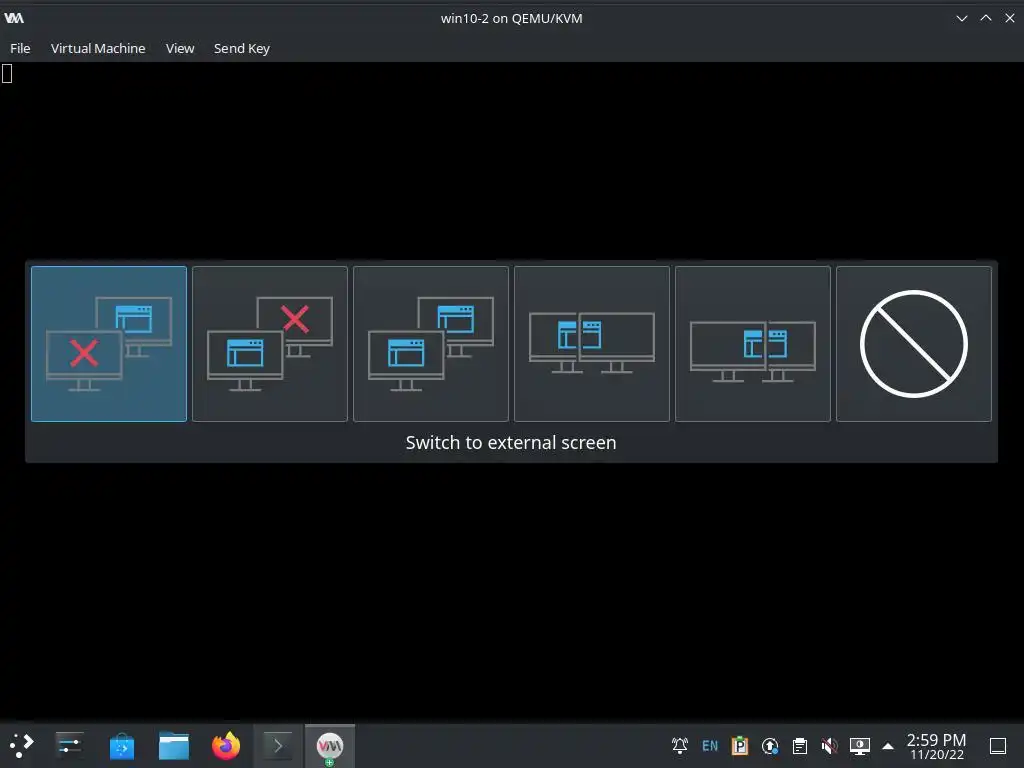Click the show desktop button
This screenshot has width=1024, height=768.
tap(998, 745)
